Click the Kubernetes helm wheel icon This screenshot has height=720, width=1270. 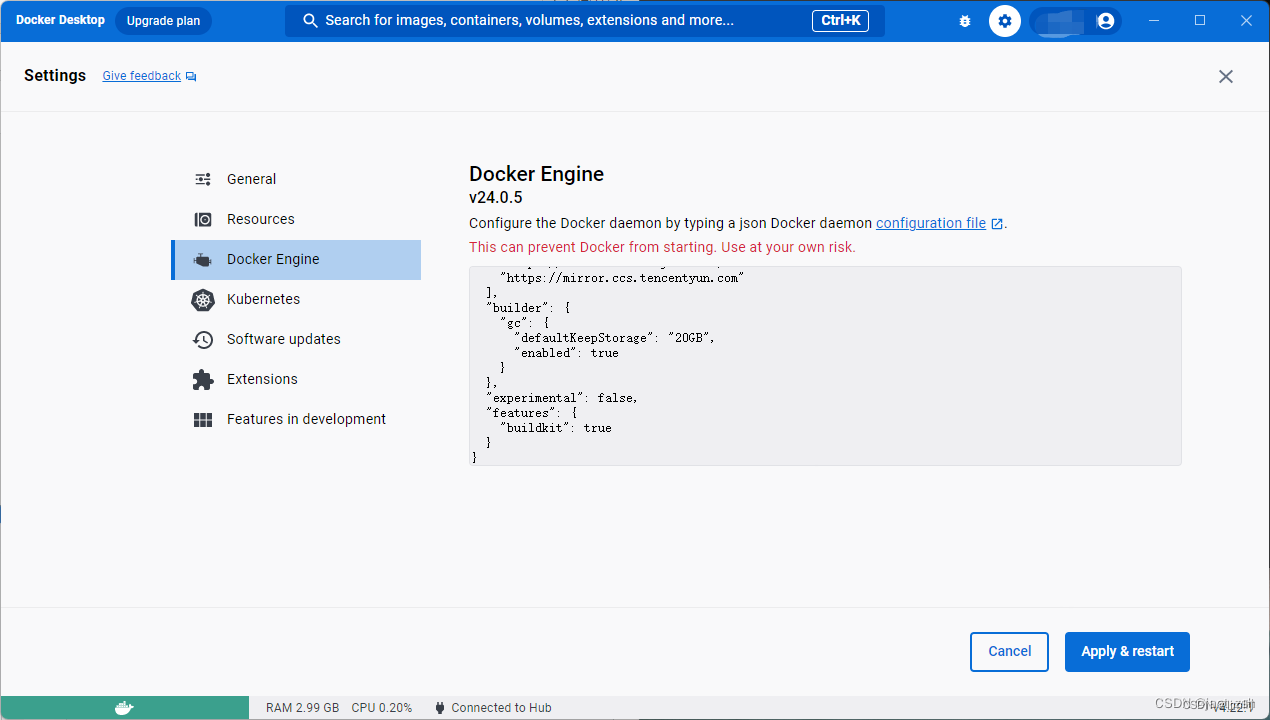click(203, 299)
